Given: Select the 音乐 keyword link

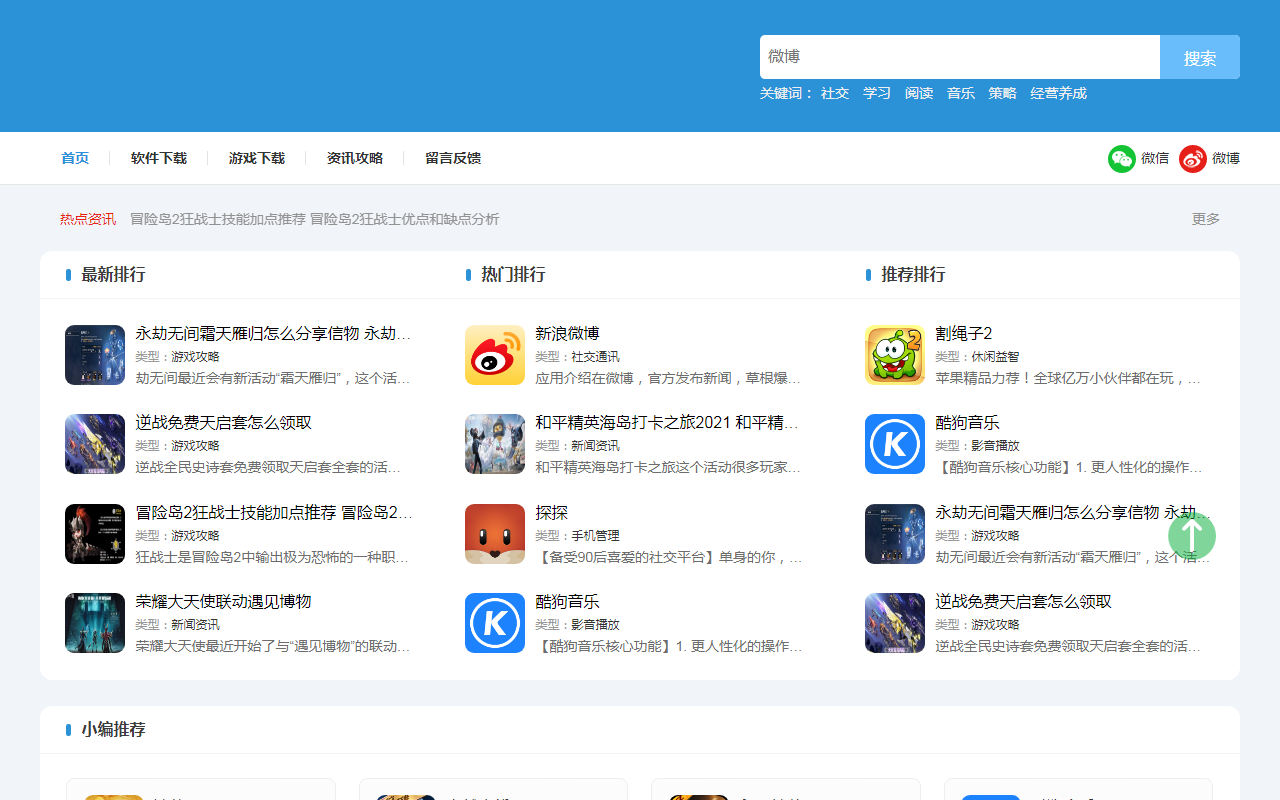Looking at the screenshot, I should pos(961,93).
